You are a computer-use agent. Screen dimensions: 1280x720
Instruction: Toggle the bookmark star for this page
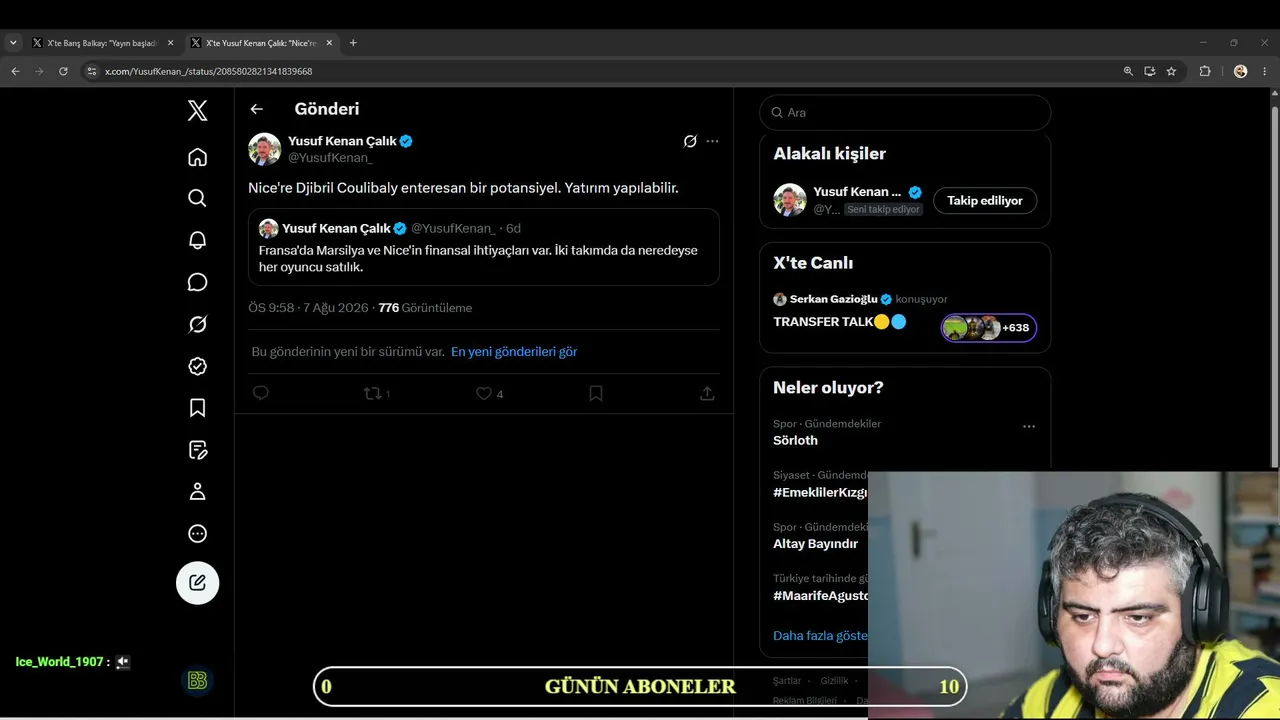[x=1171, y=71]
